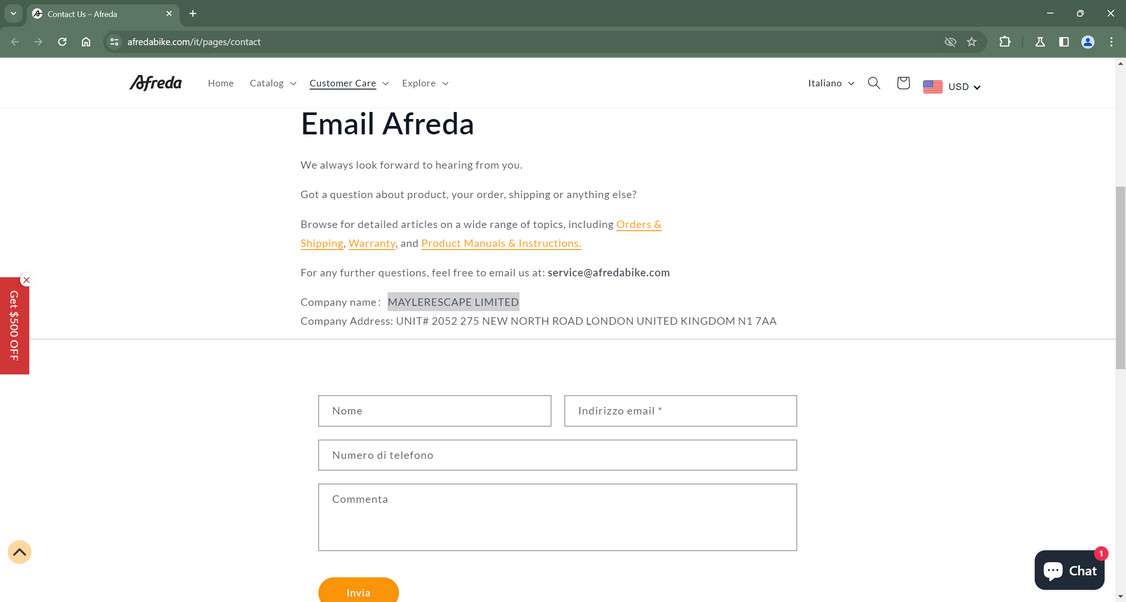Viewport: 1126px width, 602px height.
Task: Toggle the bookmark star in the address bar
Action: (x=971, y=42)
